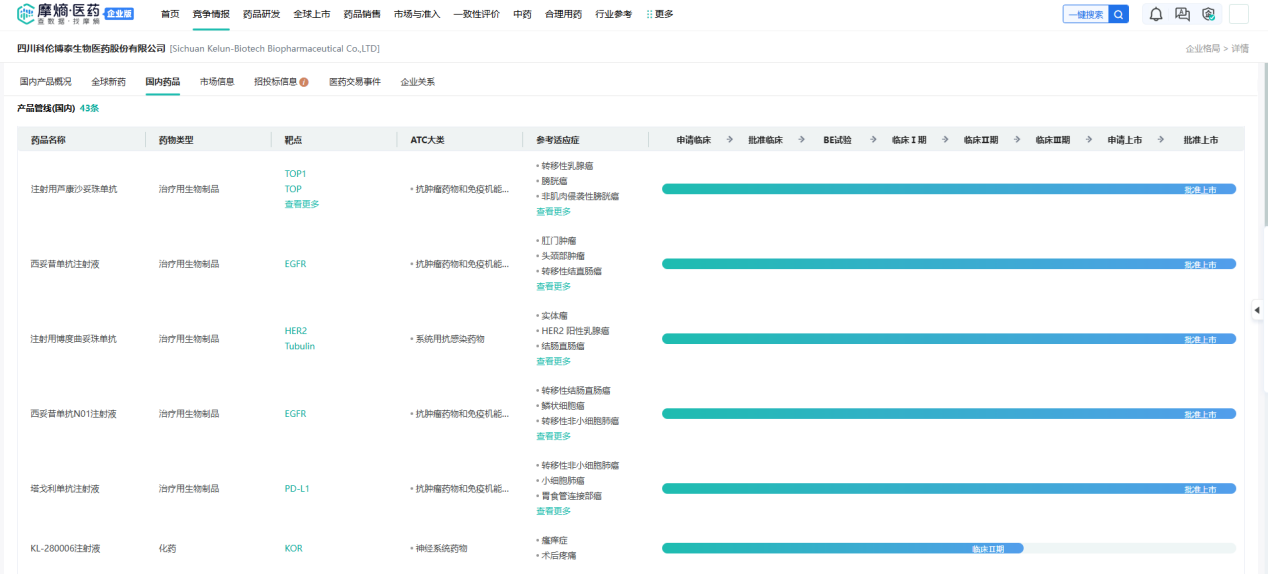
Task: Click the HER2 target link
Action: 296,331
